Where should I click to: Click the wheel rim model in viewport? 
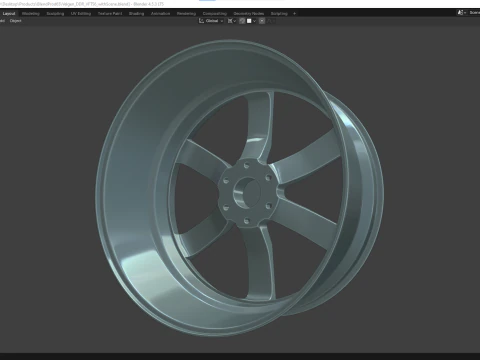point(133,200)
